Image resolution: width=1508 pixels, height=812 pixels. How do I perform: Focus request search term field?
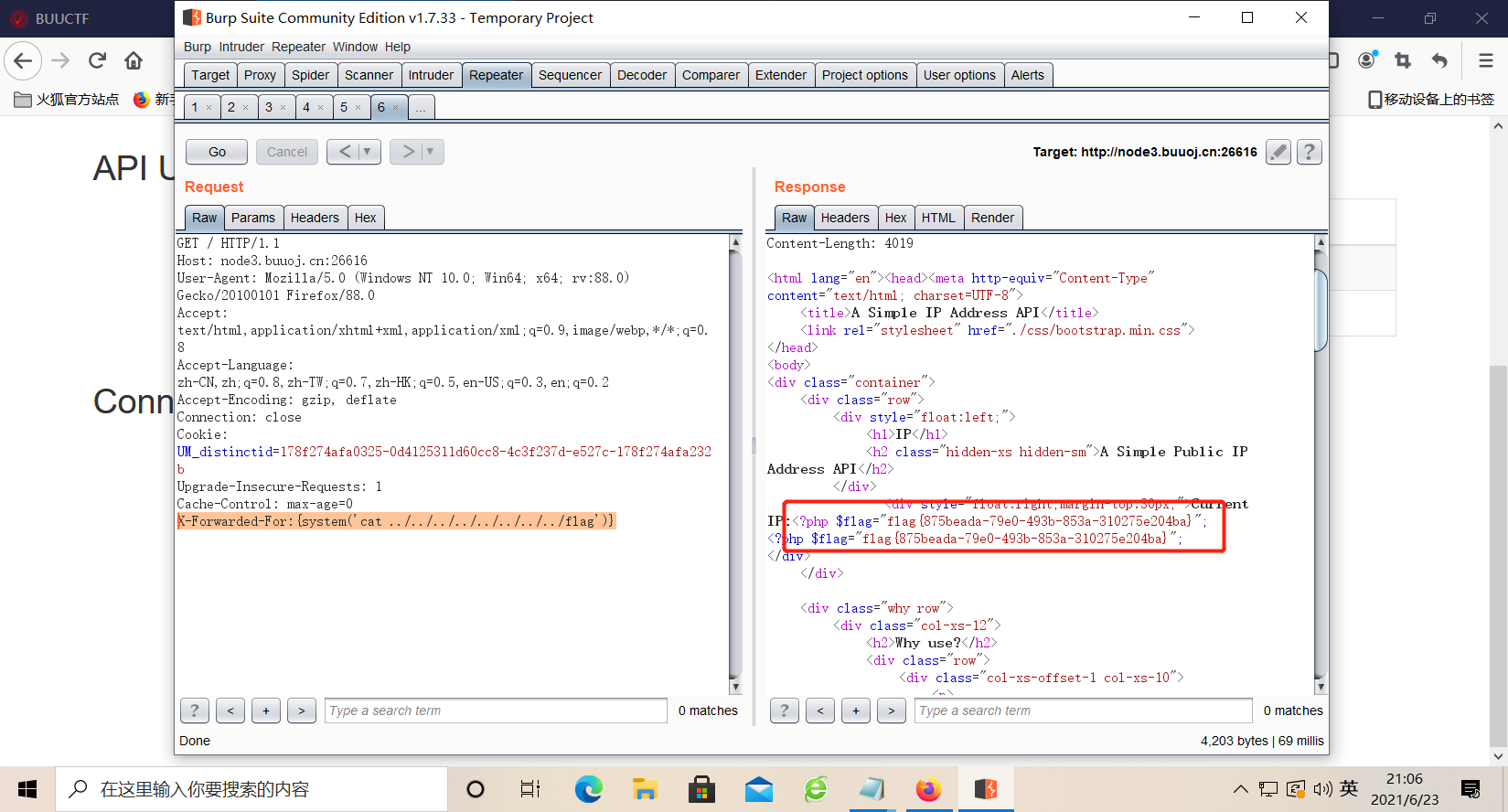[x=496, y=710]
